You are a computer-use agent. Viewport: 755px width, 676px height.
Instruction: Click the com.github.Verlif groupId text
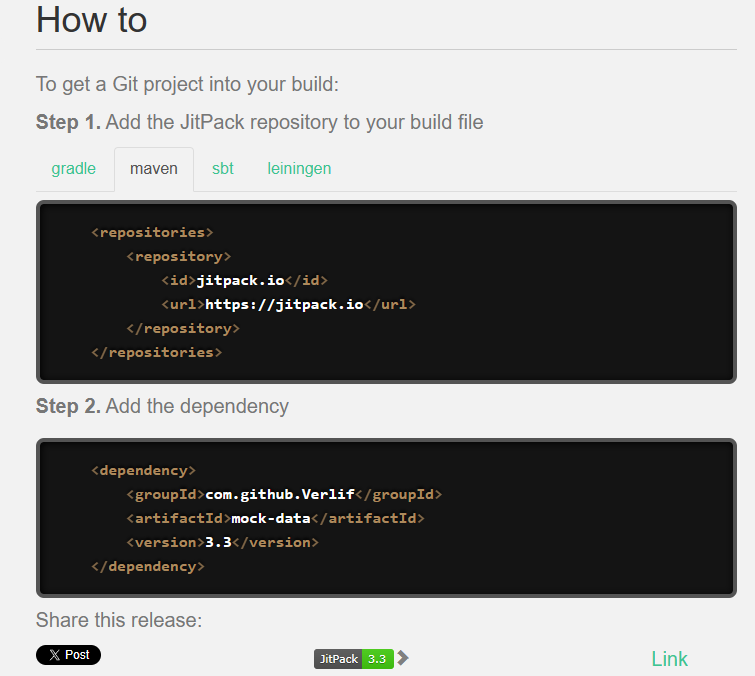tap(281, 494)
